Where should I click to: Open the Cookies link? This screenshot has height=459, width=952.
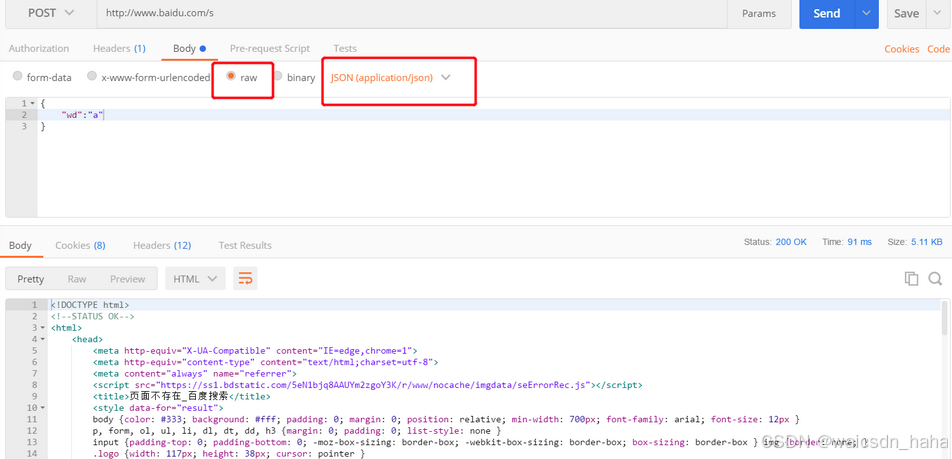tap(902, 49)
